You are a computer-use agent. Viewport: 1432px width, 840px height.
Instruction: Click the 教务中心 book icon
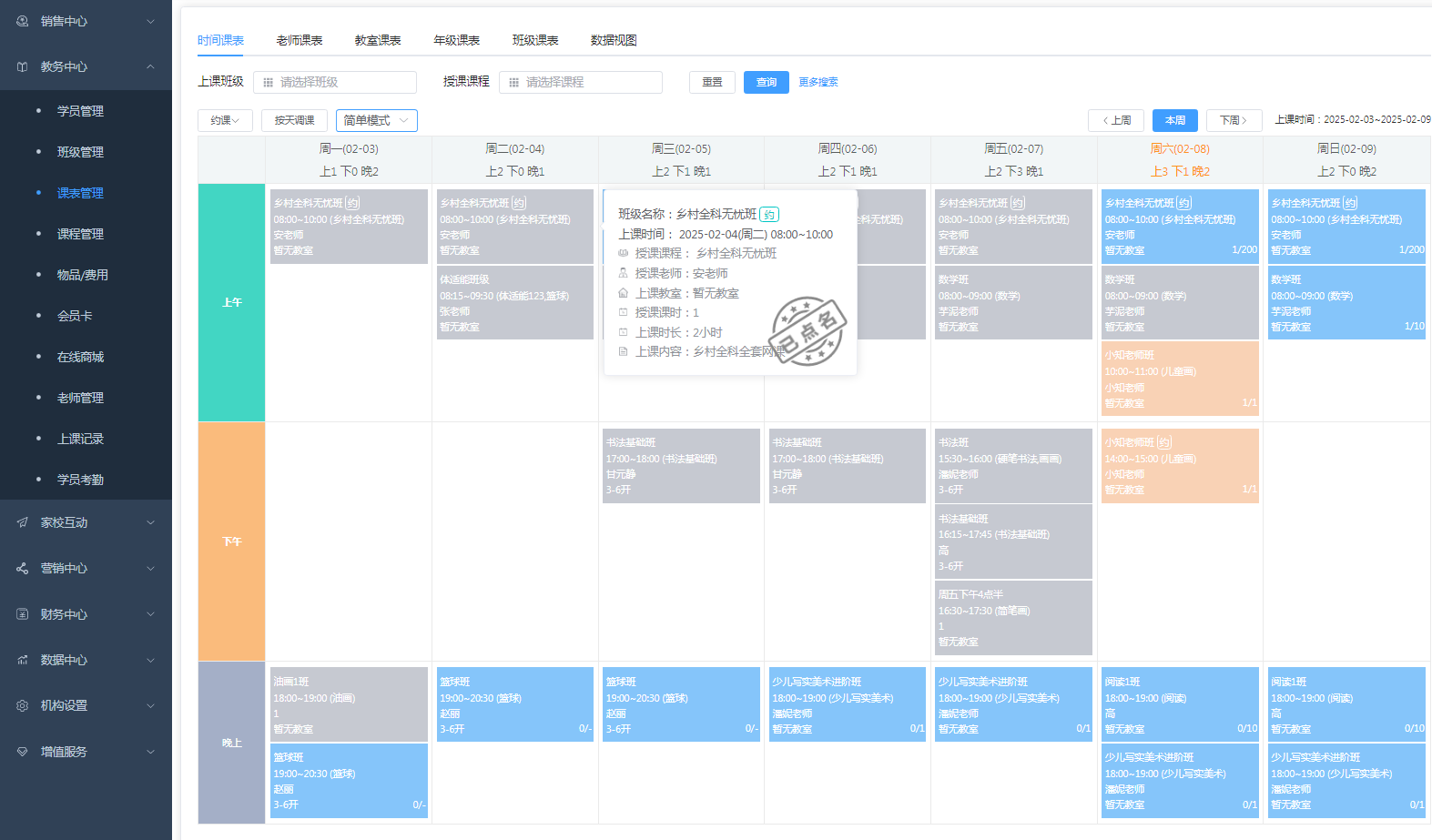(x=23, y=66)
